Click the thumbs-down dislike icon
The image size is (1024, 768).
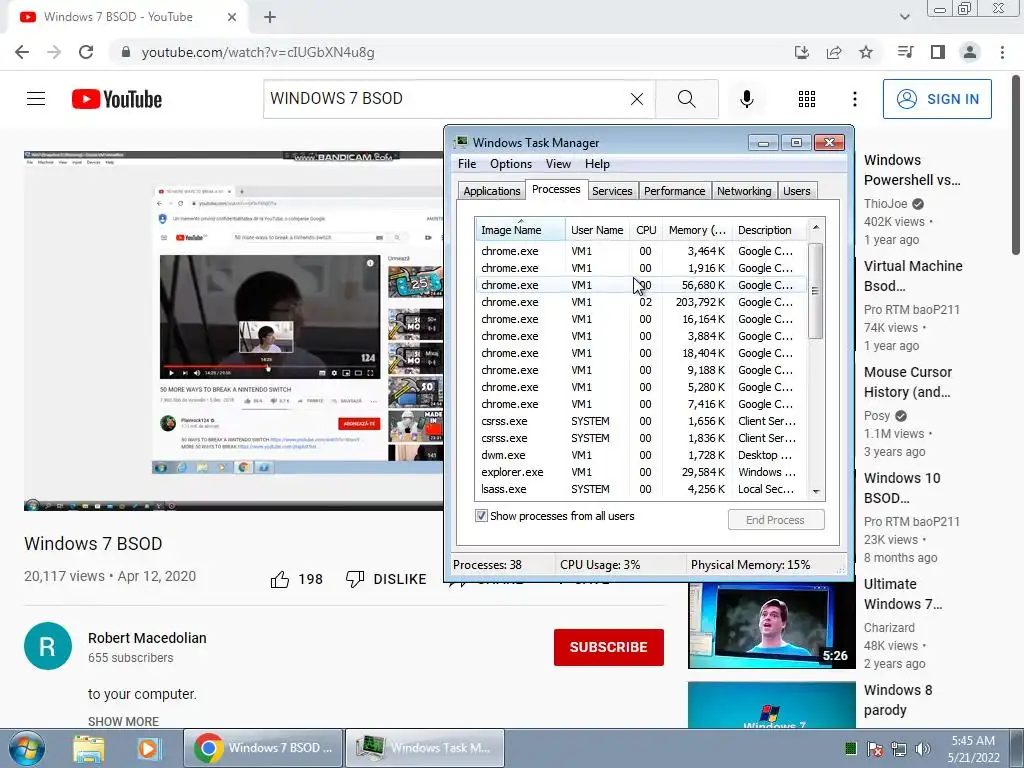point(355,579)
